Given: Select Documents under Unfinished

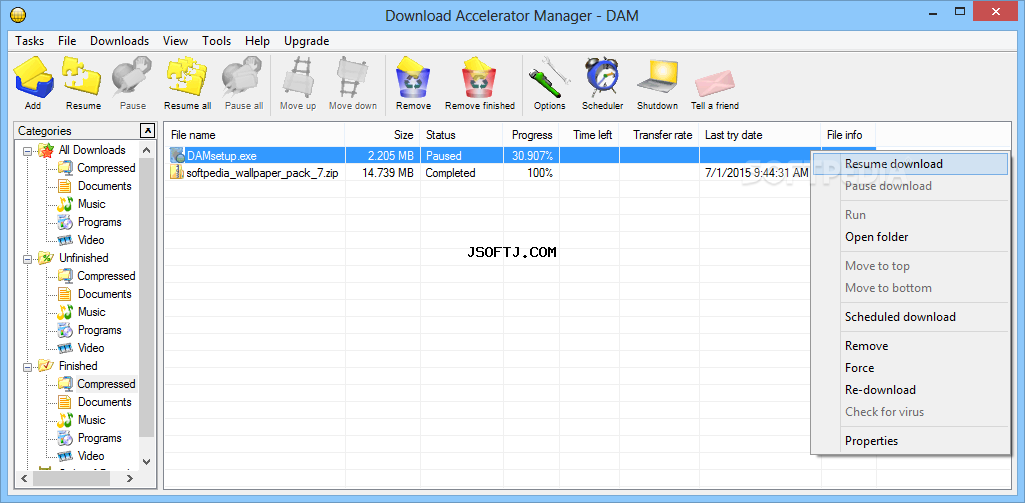Looking at the screenshot, I should point(105,294).
